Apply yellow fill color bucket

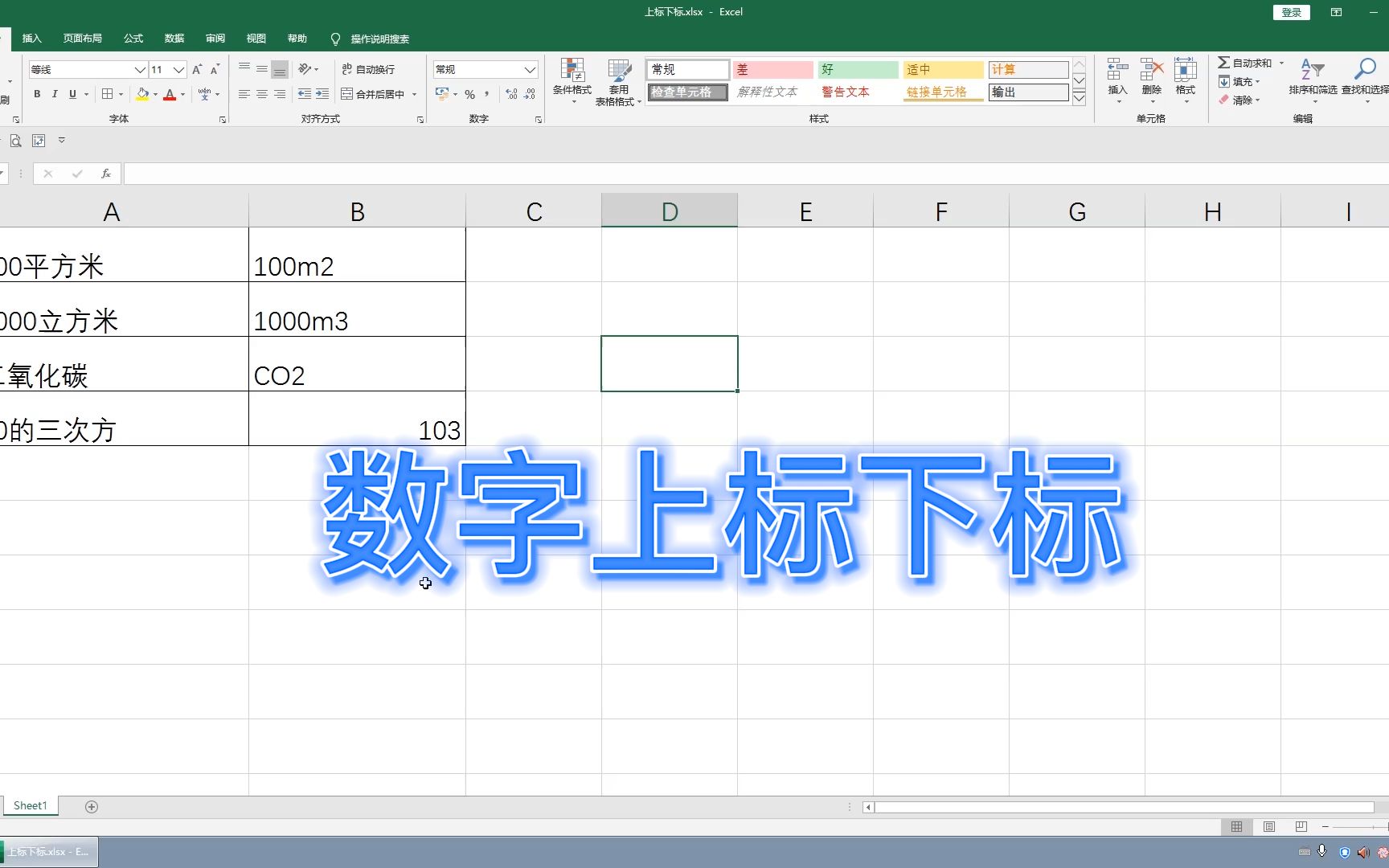(x=142, y=94)
